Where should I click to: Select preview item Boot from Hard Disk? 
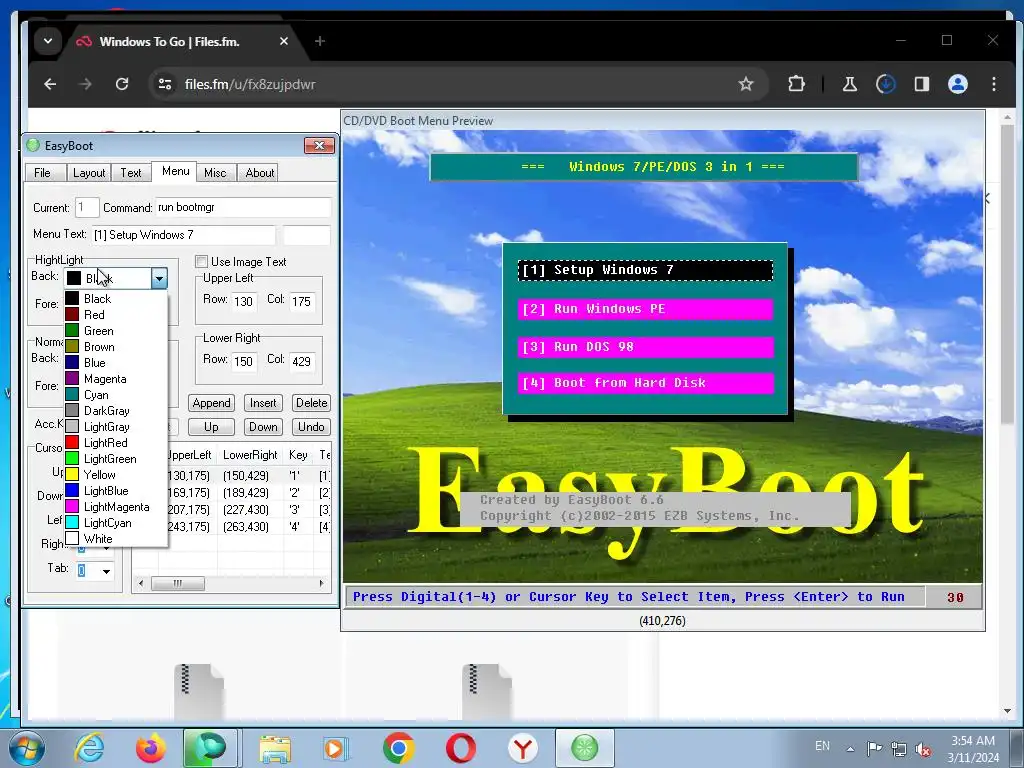coord(645,383)
